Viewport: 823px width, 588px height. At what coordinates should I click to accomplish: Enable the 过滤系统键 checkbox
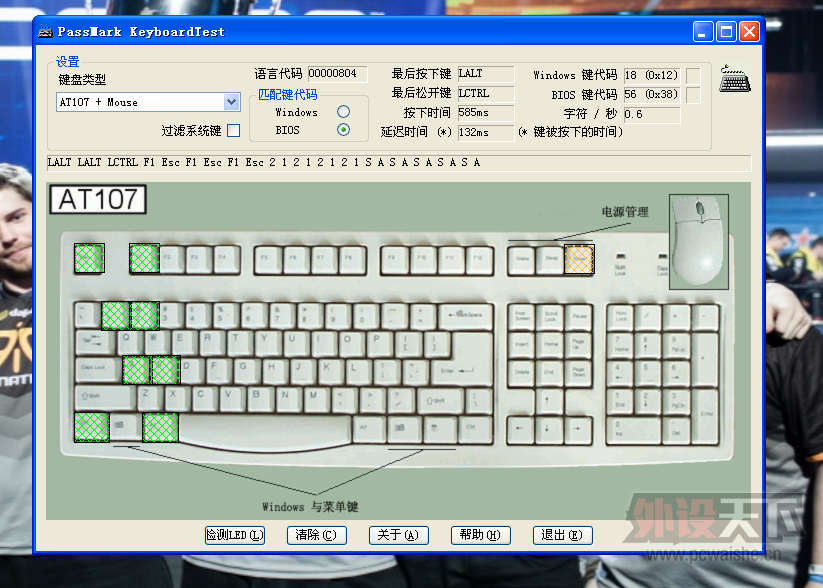pyautogui.click(x=233, y=130)
